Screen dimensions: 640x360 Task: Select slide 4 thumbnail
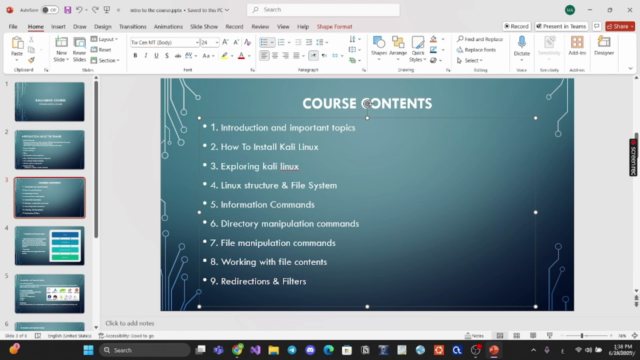[x=49, y=246]
